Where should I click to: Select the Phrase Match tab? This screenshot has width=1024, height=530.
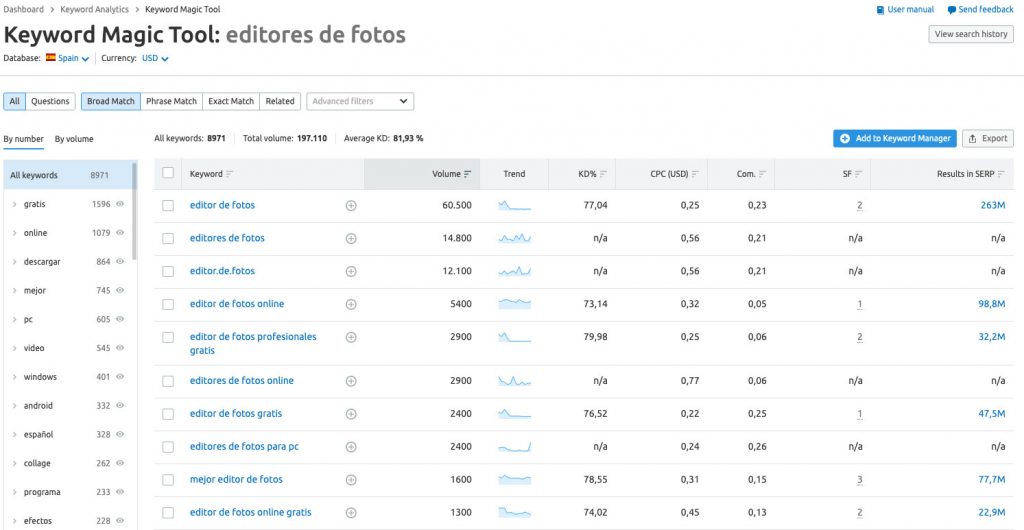click(x=171, y=101)
